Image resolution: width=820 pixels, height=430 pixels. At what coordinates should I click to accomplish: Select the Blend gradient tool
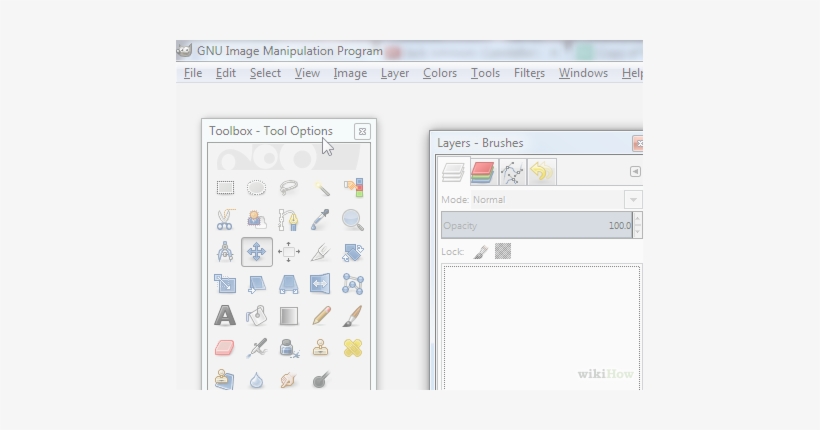tap(289, 316)
